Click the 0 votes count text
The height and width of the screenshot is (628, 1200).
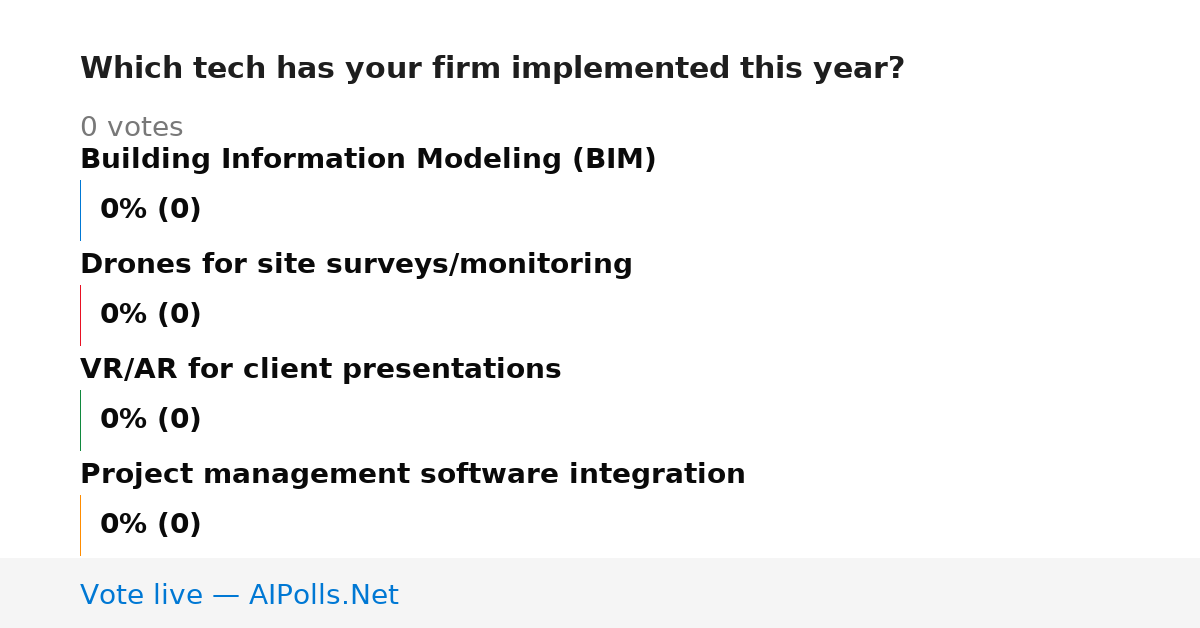[131, 128]
